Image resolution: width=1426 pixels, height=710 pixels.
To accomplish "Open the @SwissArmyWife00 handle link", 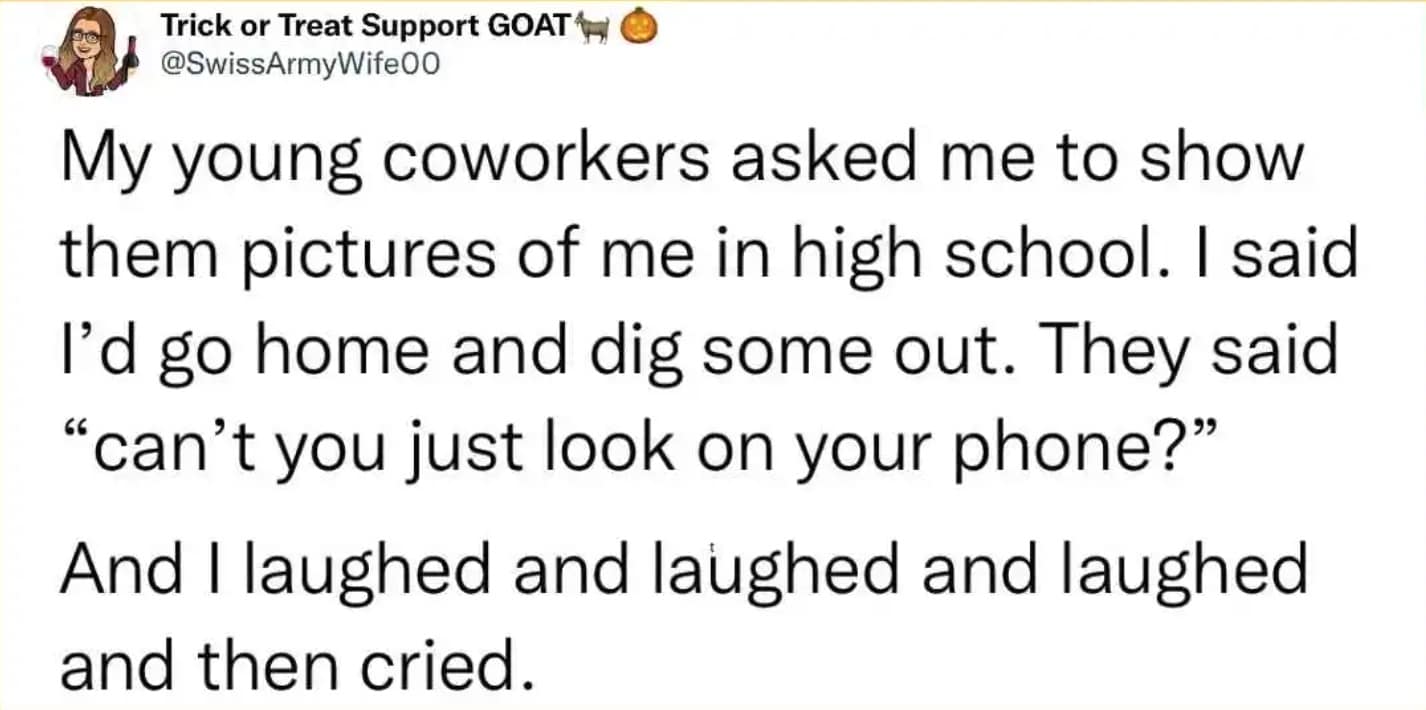I will click(299, 65).
